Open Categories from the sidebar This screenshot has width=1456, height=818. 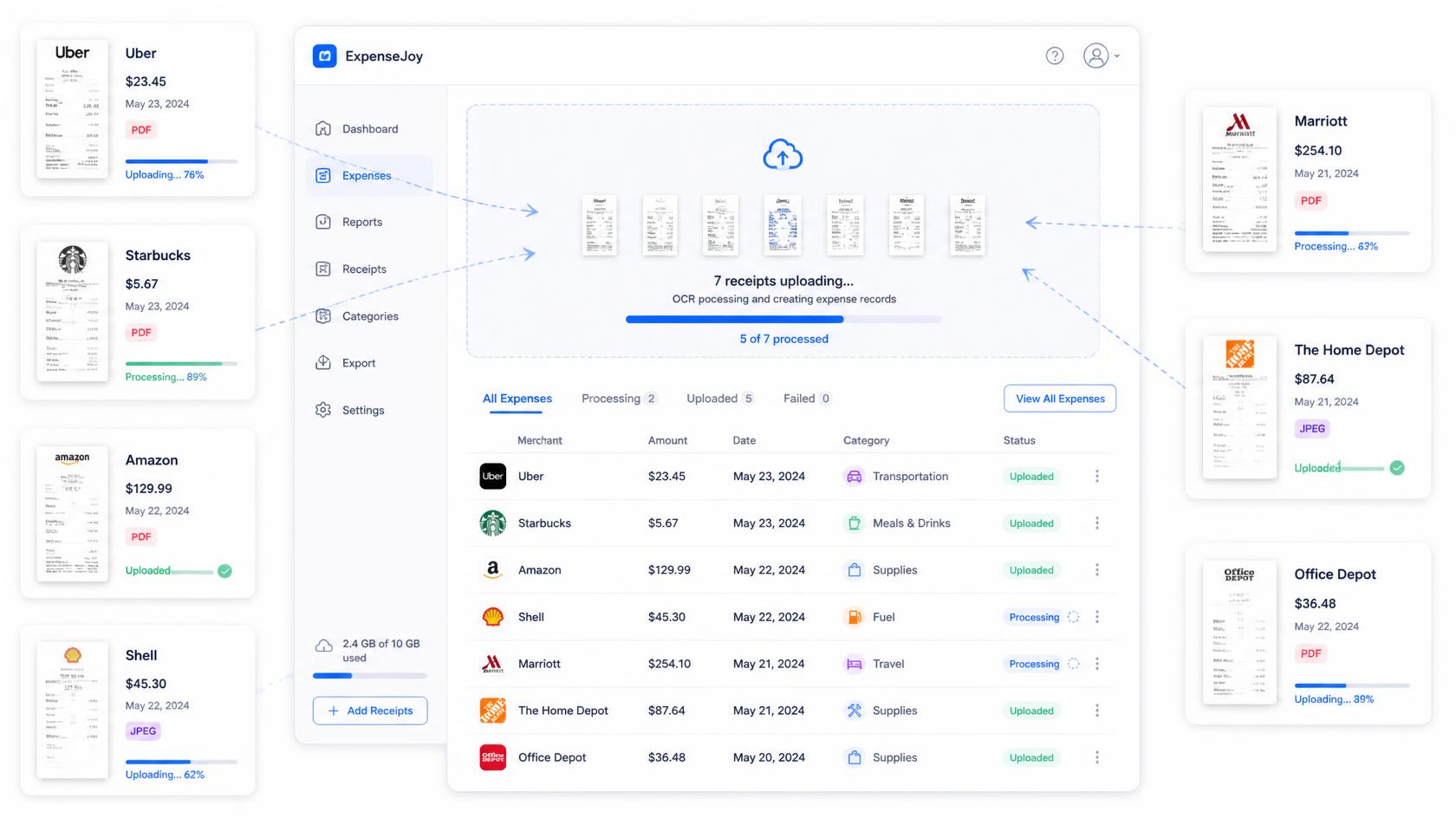(x=368, y=316)
